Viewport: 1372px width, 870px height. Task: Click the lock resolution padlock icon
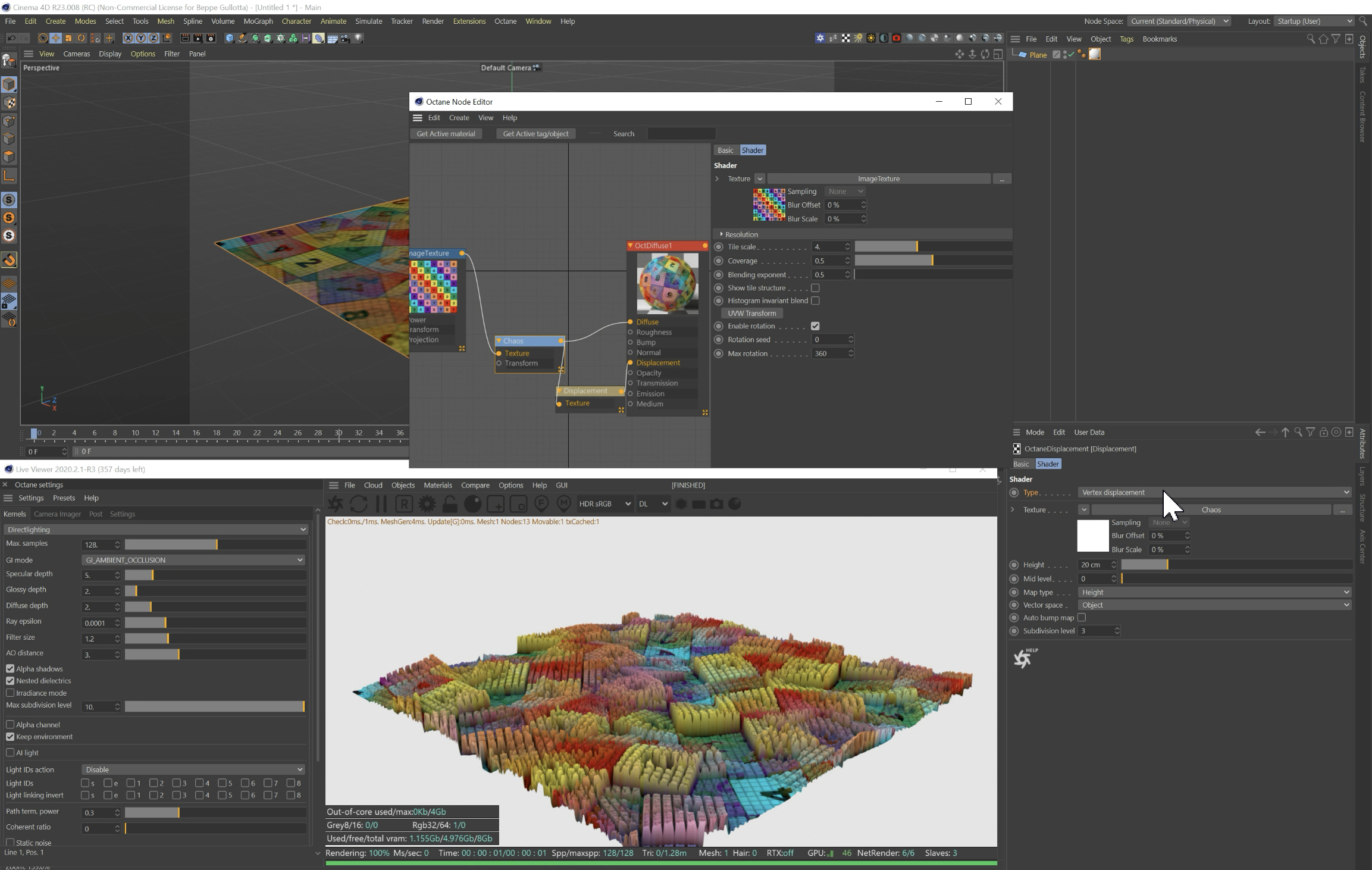[450, 504]
